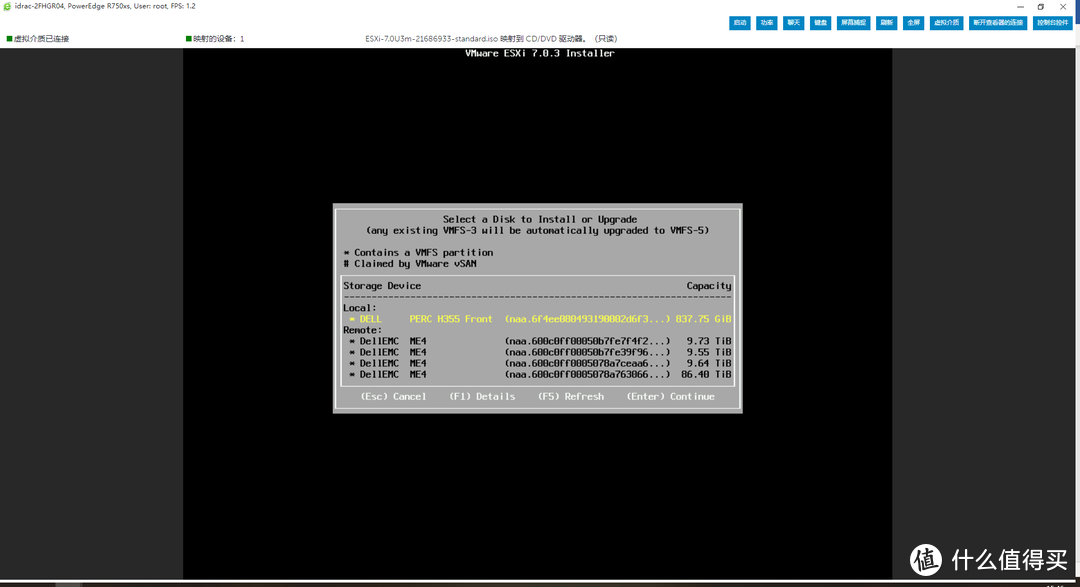Viewport: 1080px width, 587px height.
Task: Click the Storage Device column header
Action: [382, 285]
